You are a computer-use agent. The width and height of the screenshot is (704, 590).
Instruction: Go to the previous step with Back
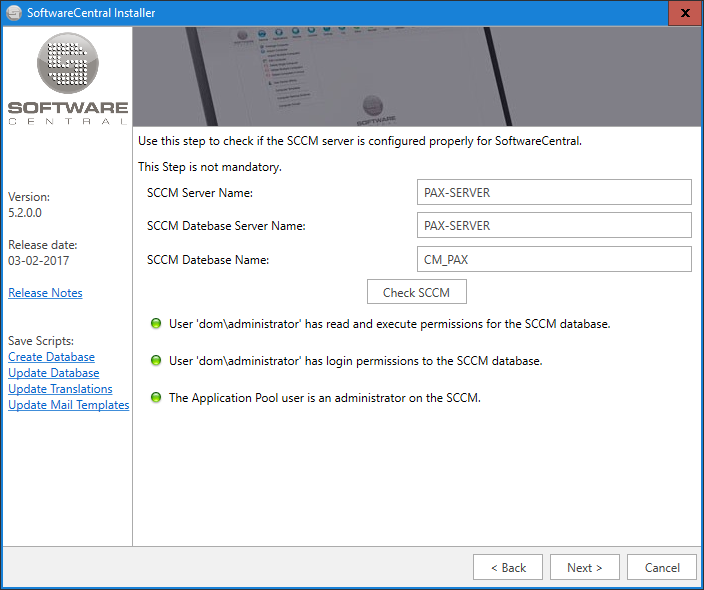(508, 567)
